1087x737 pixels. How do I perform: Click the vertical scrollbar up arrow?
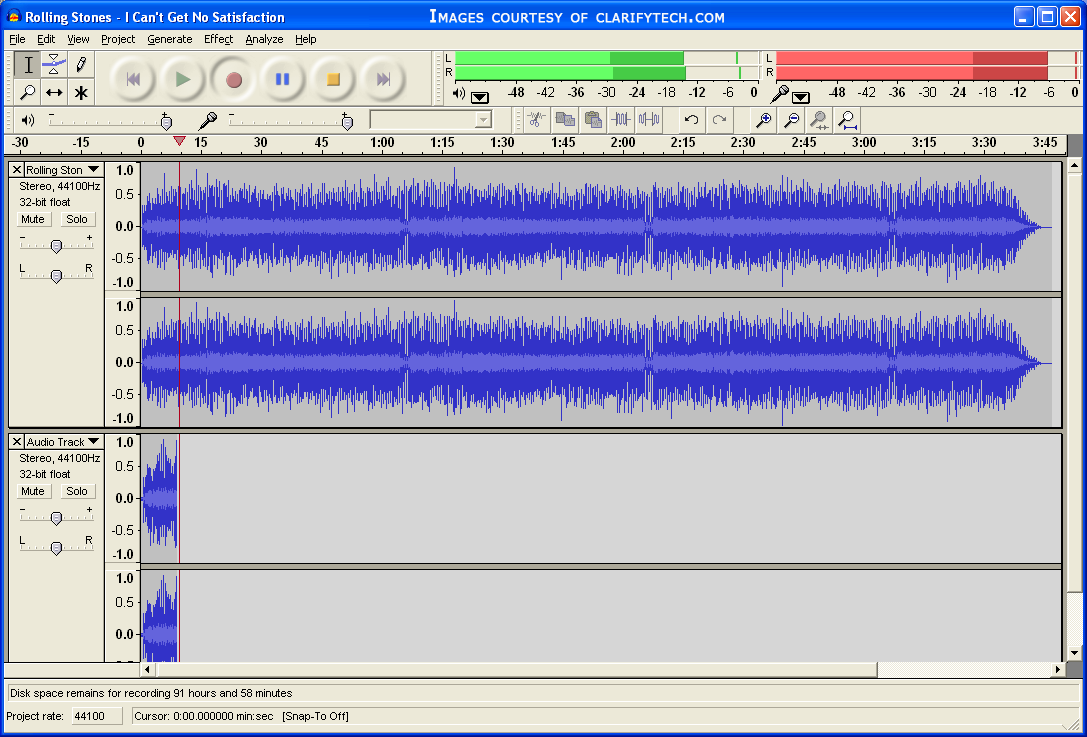point(1074,165)
